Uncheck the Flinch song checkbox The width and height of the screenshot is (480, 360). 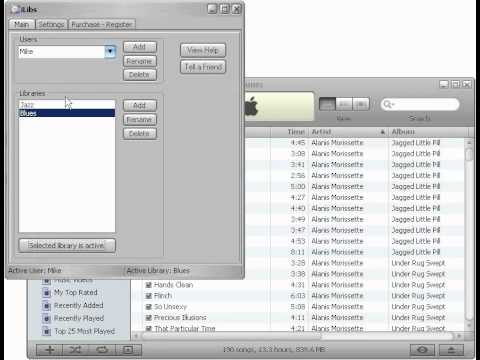click(149, 296)
